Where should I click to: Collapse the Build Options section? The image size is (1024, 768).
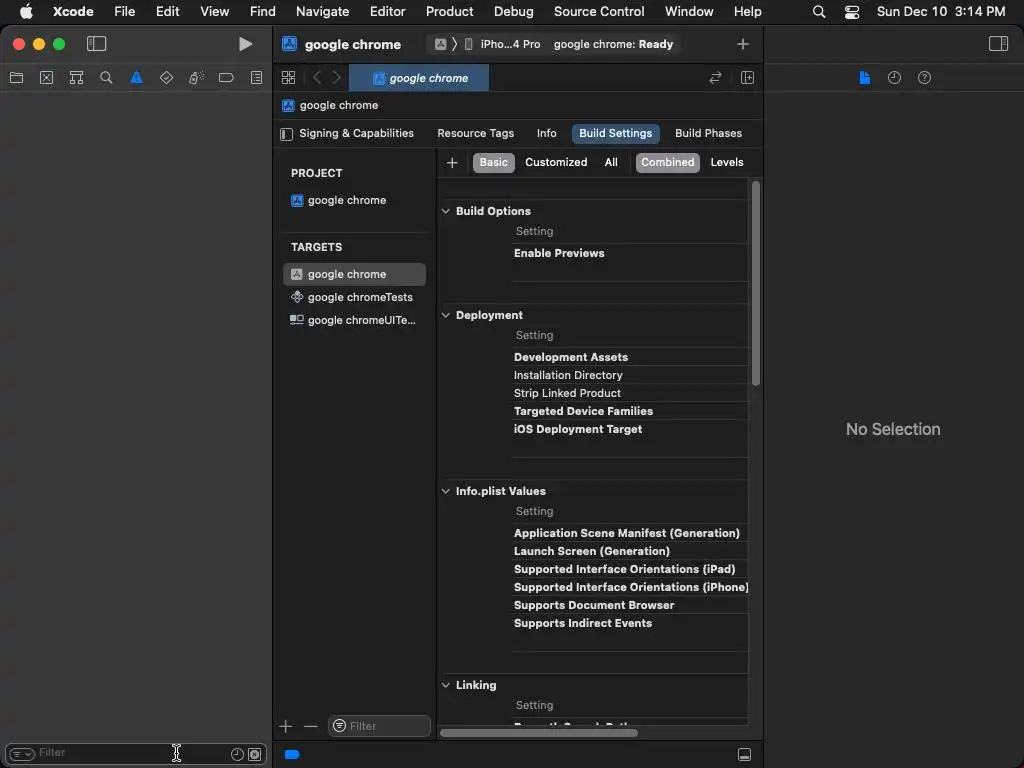(x=445, y=211)
